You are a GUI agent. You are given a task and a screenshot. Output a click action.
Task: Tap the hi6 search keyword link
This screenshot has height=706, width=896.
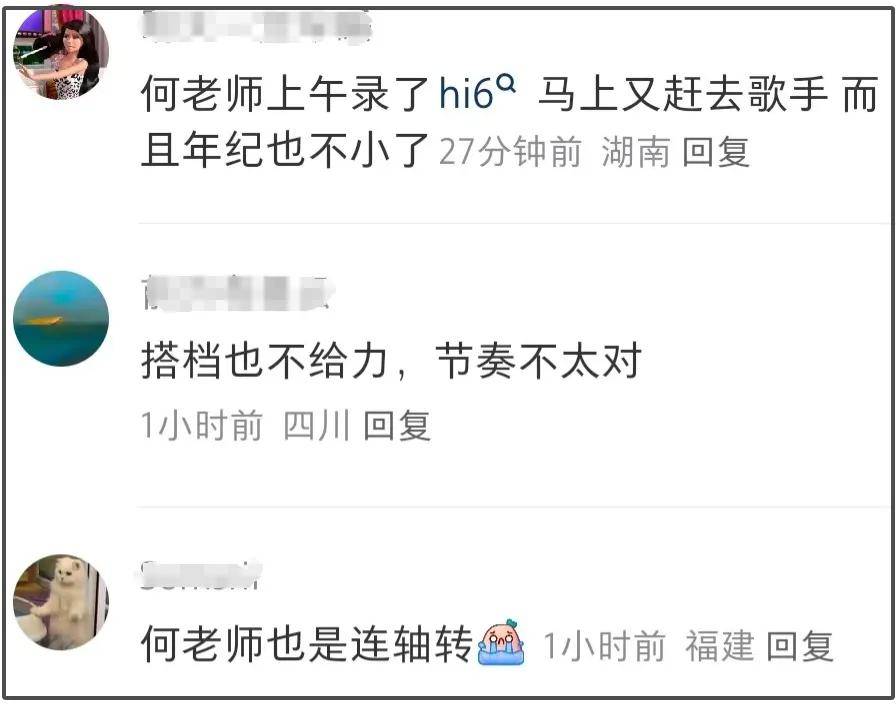tap(466, 94)
